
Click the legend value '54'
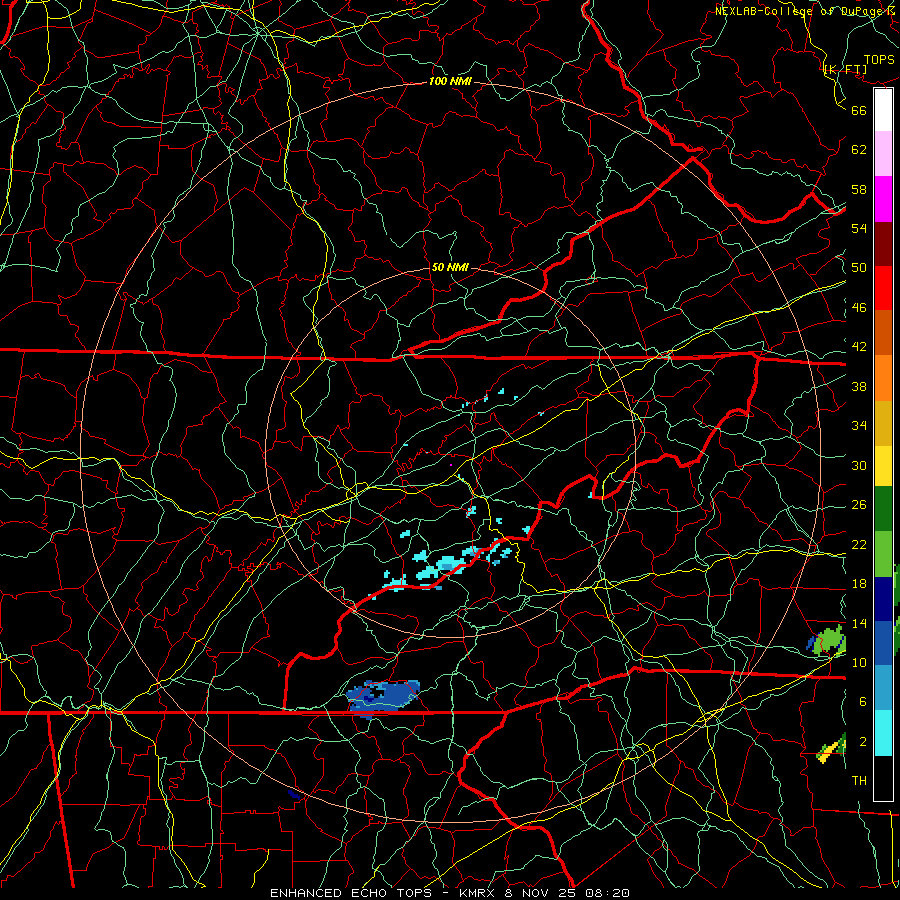[x=859, y=228]
